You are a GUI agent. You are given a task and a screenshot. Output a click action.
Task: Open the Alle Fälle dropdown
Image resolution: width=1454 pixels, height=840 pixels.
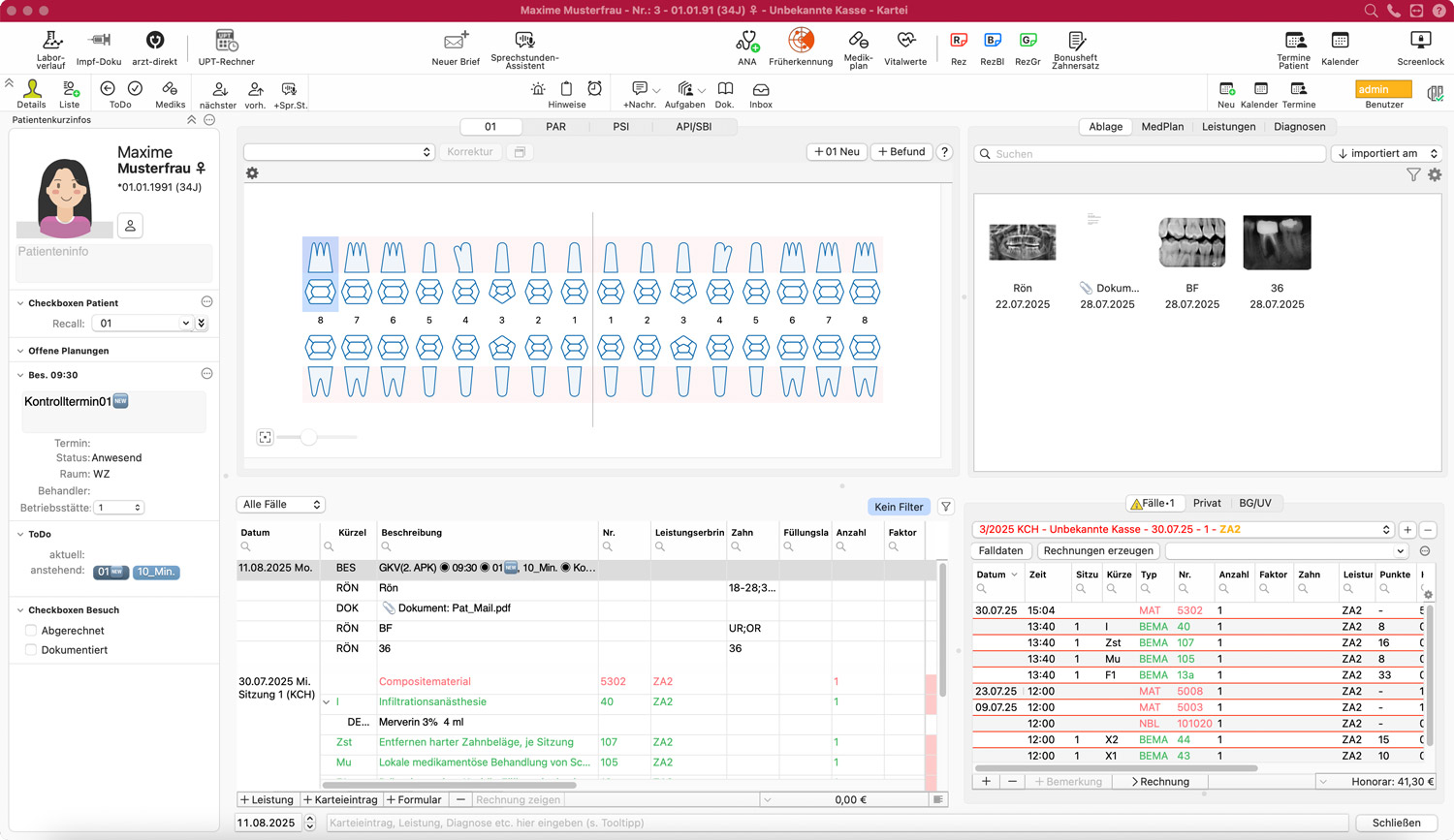(x=281, y=505)
